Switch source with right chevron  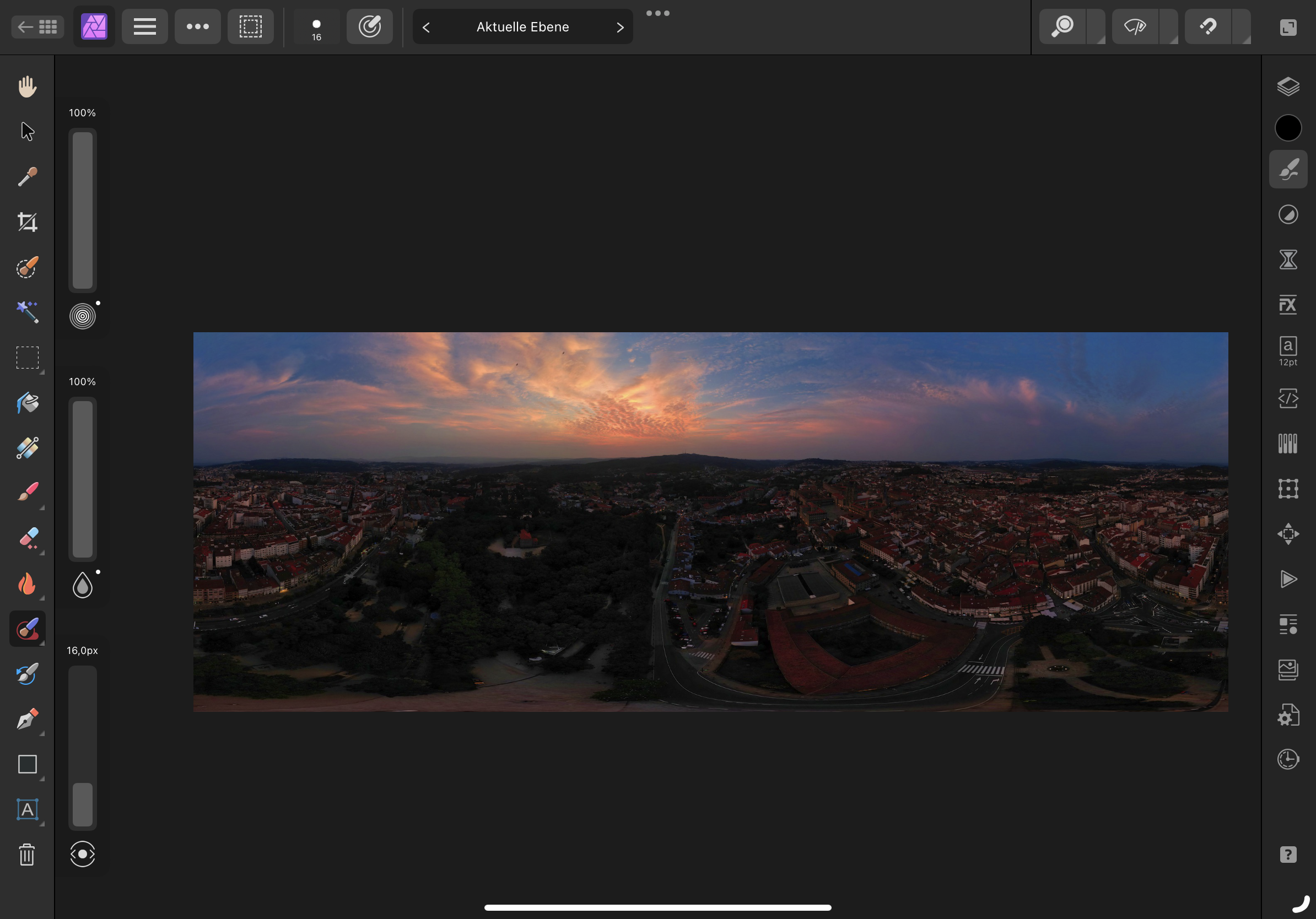[619, 27]
